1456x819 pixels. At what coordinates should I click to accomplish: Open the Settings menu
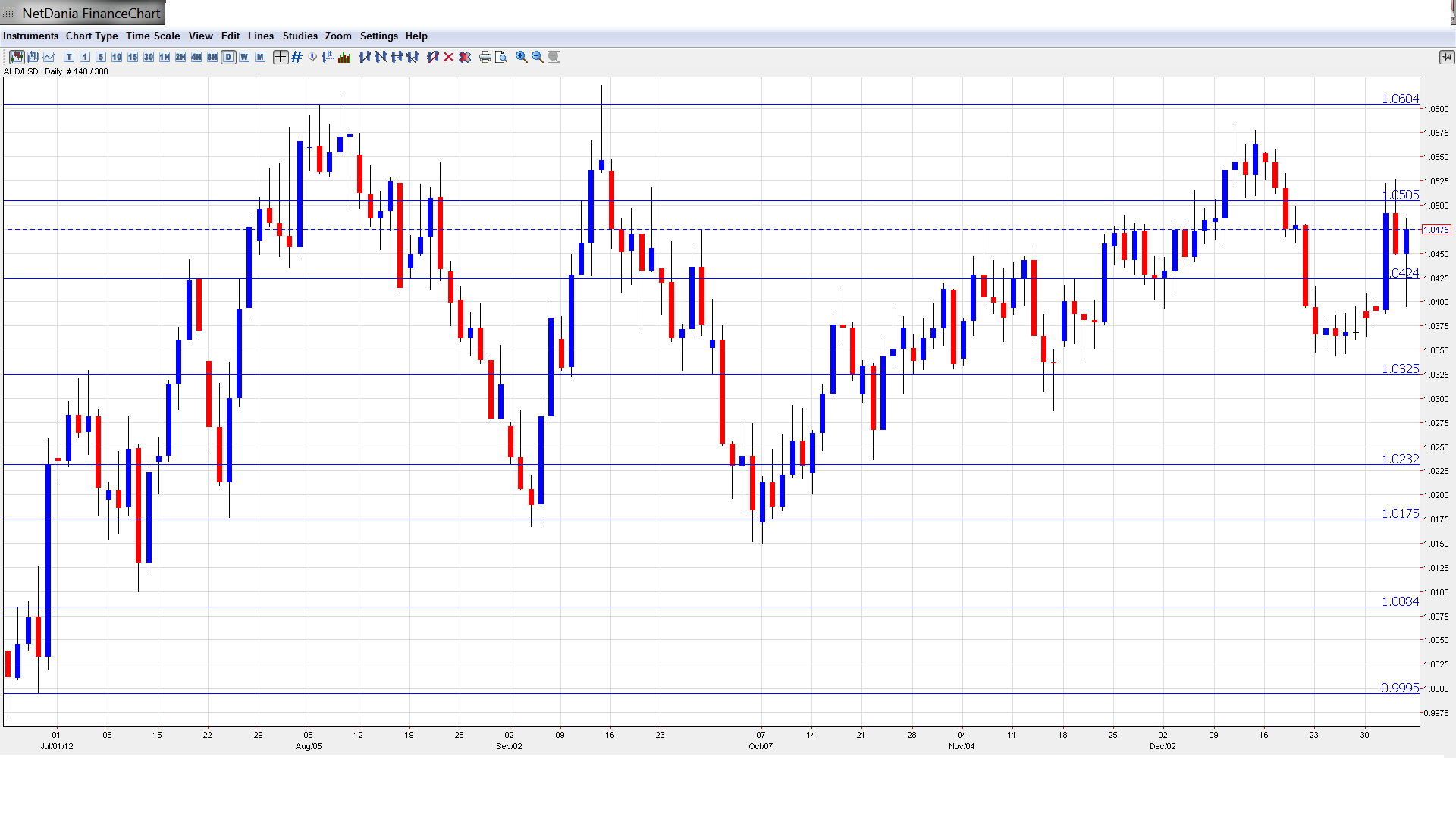[378, 36]
